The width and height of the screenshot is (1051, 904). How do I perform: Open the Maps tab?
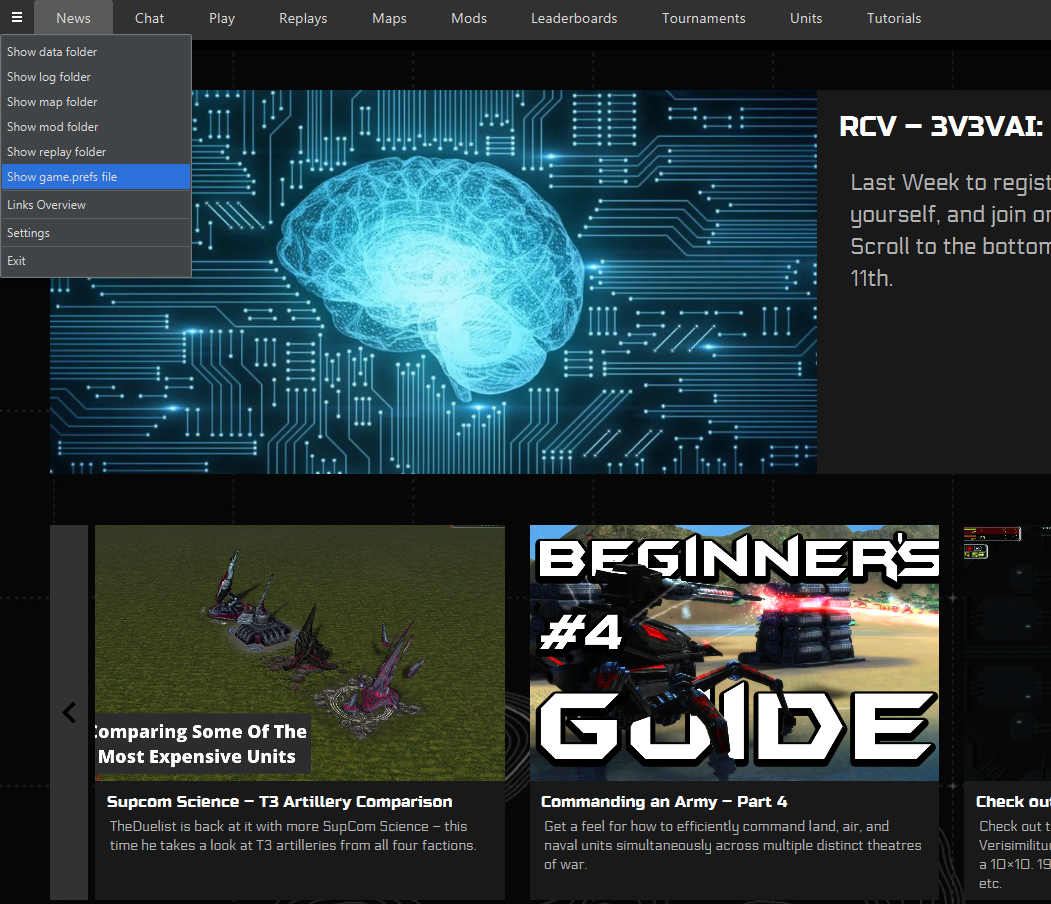click(389, 18)
